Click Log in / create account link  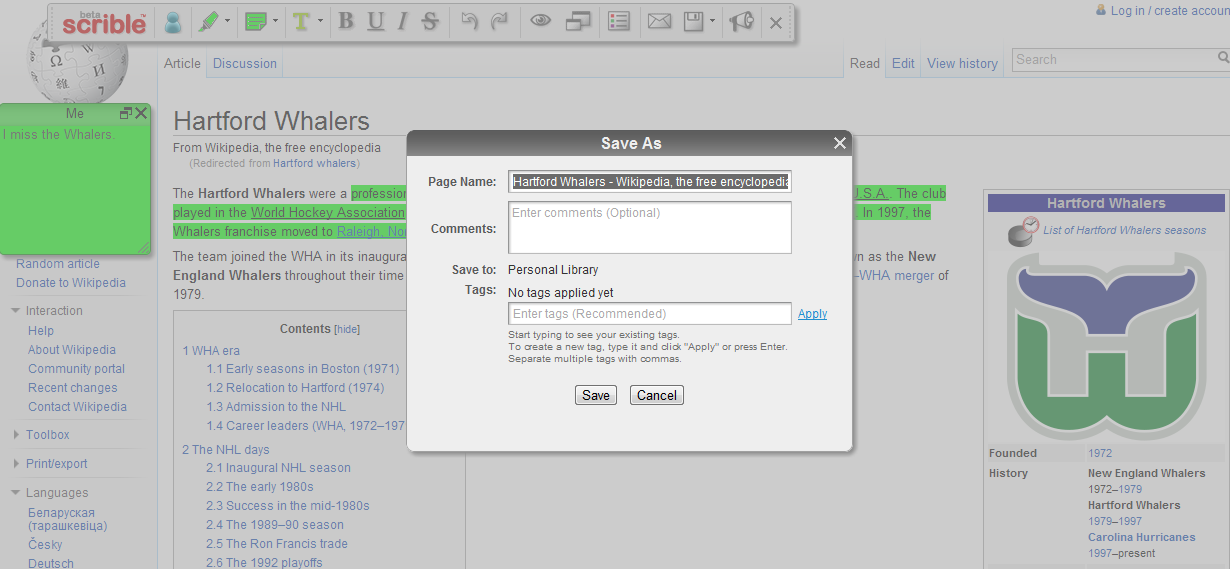1169,10
